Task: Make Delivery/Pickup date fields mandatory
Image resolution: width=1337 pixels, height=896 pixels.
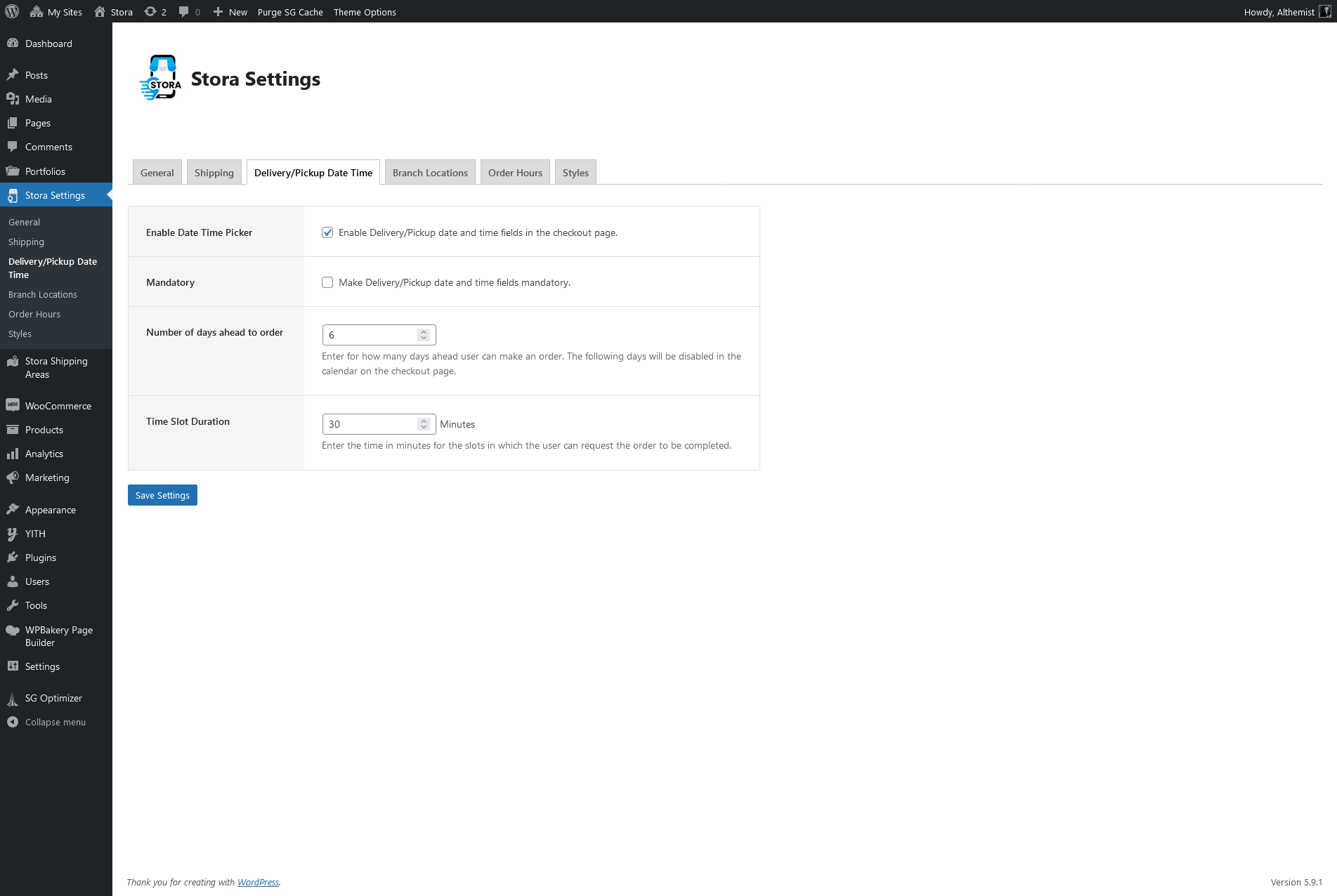Action: pyautogui.click(x=327, y=282)
